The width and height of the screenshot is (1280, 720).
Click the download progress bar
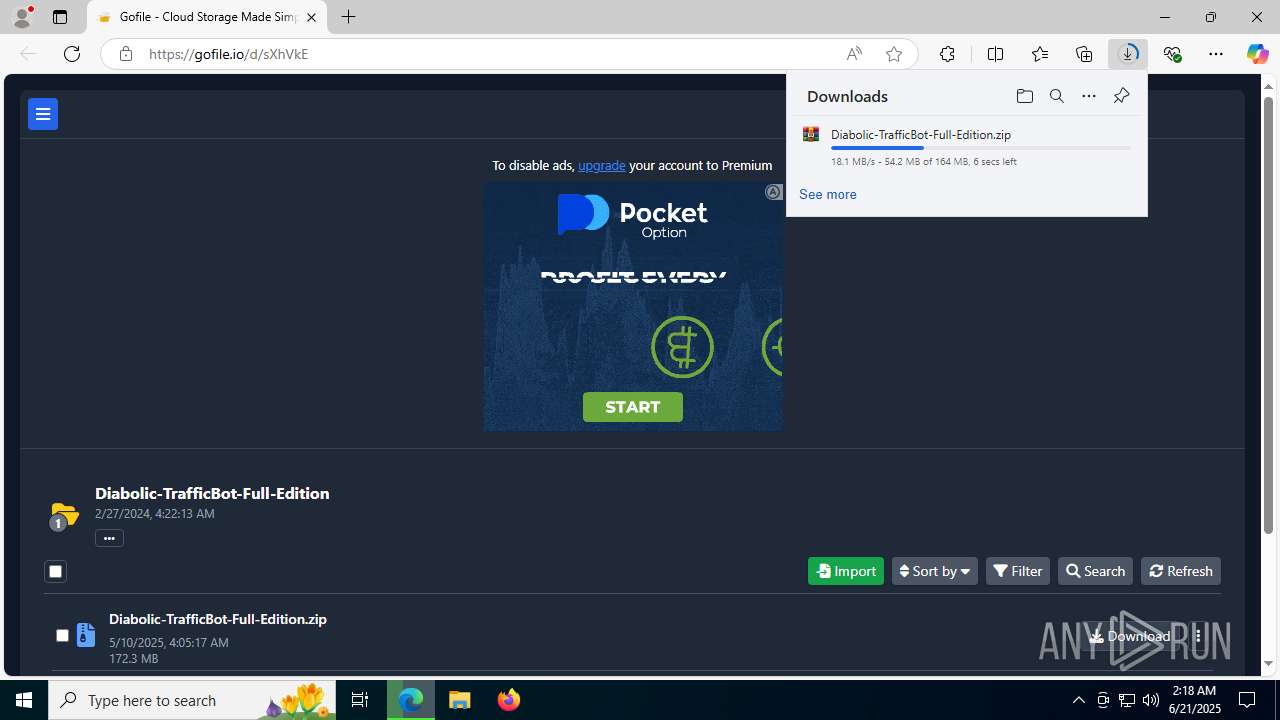point(980,148)
